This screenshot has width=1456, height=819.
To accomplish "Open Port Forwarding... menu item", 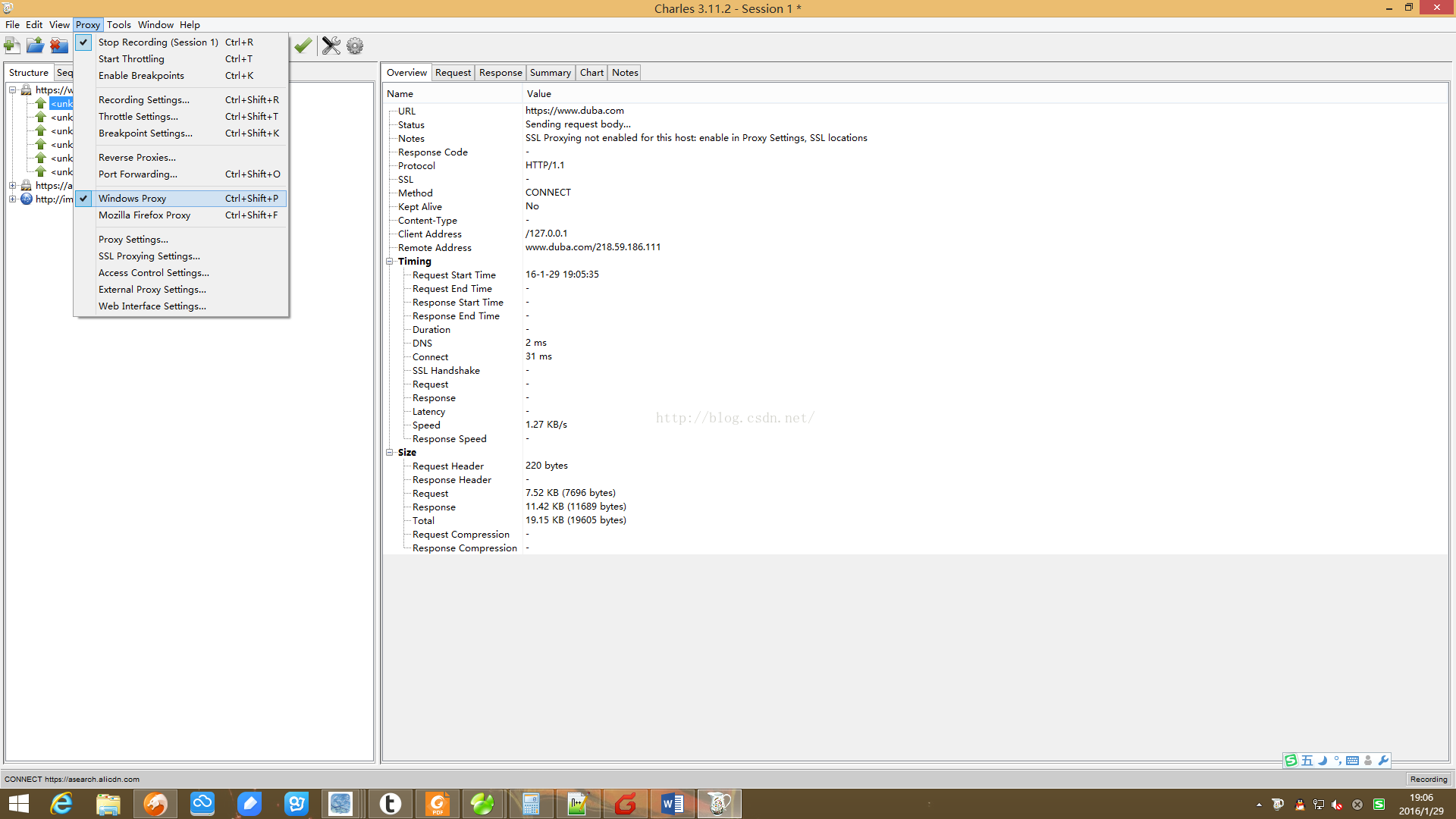I will pos(180,174).
